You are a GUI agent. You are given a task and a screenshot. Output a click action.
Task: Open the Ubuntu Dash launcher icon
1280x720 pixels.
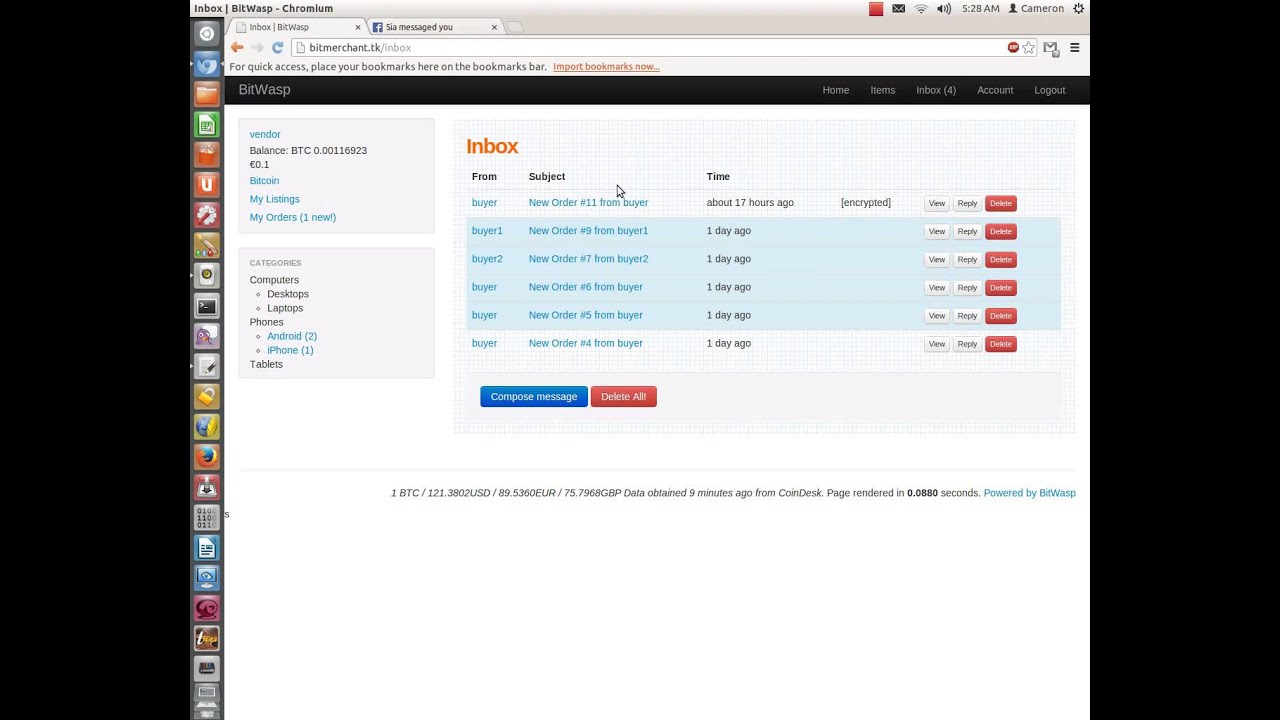(207, 34)
